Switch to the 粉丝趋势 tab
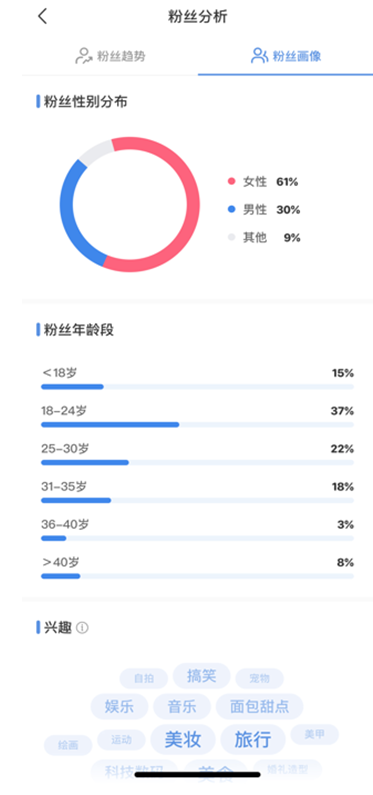 pyautogui.click(x=110, y=56)
